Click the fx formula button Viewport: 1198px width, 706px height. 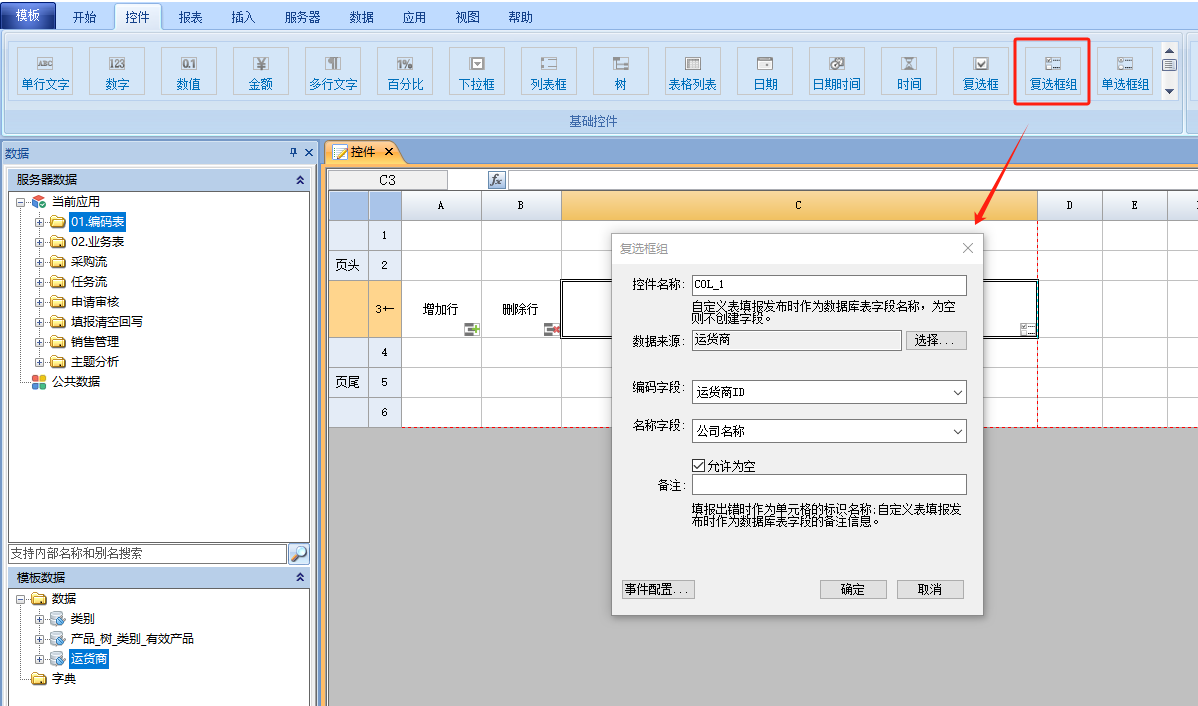(497, 180)
